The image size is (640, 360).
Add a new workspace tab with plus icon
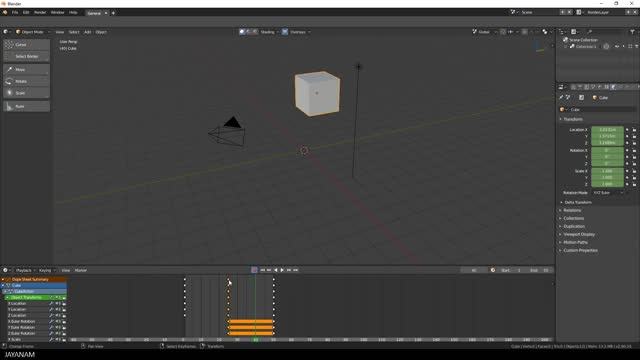click(113, 13)
